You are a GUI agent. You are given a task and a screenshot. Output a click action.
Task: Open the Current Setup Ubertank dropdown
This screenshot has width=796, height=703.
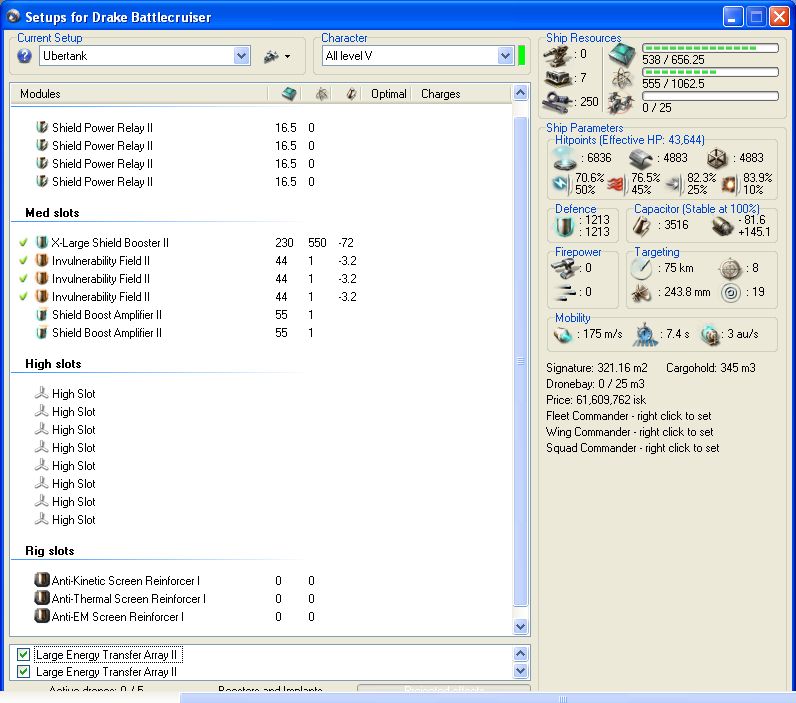point(242,56)
